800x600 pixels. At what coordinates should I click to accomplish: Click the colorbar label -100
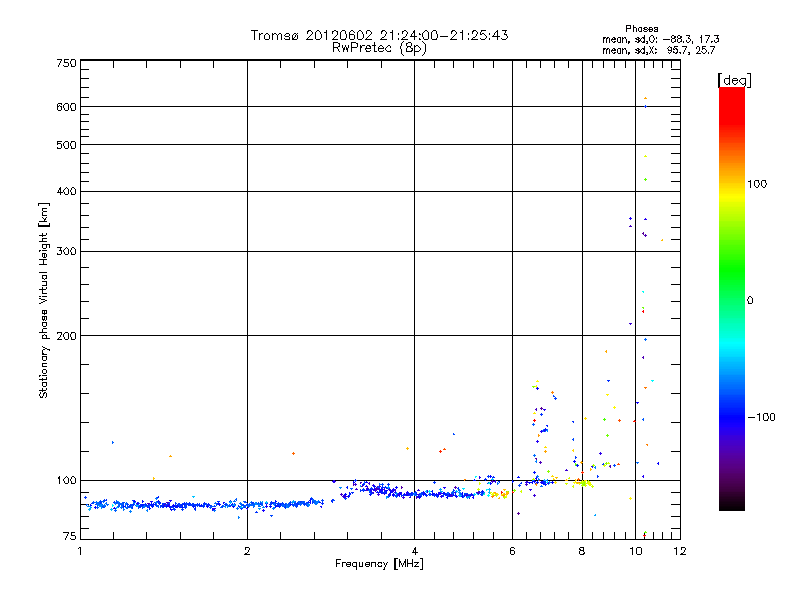tap(761, 417)
